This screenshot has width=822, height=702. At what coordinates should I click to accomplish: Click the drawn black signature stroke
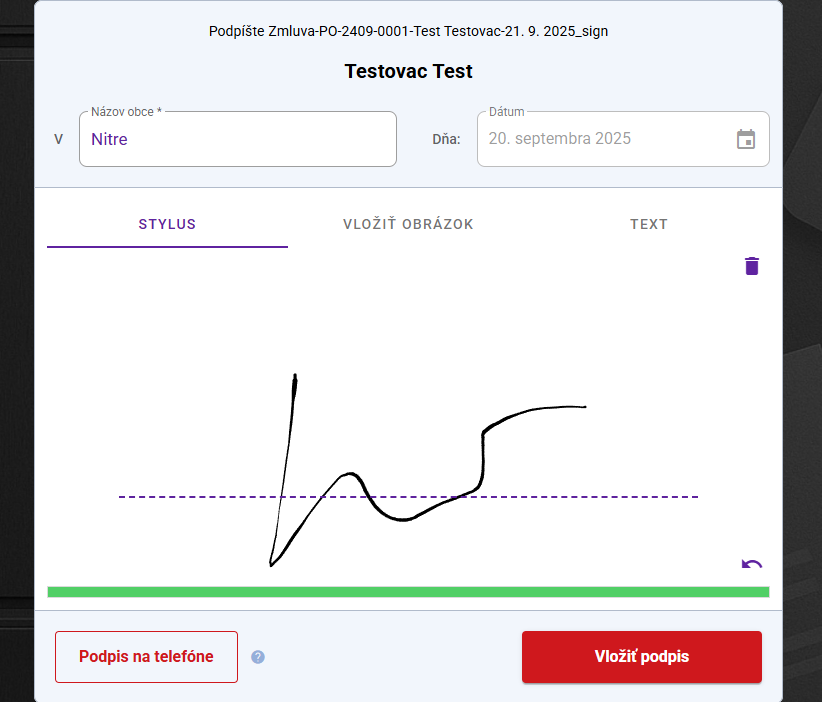tap(484, 455)
